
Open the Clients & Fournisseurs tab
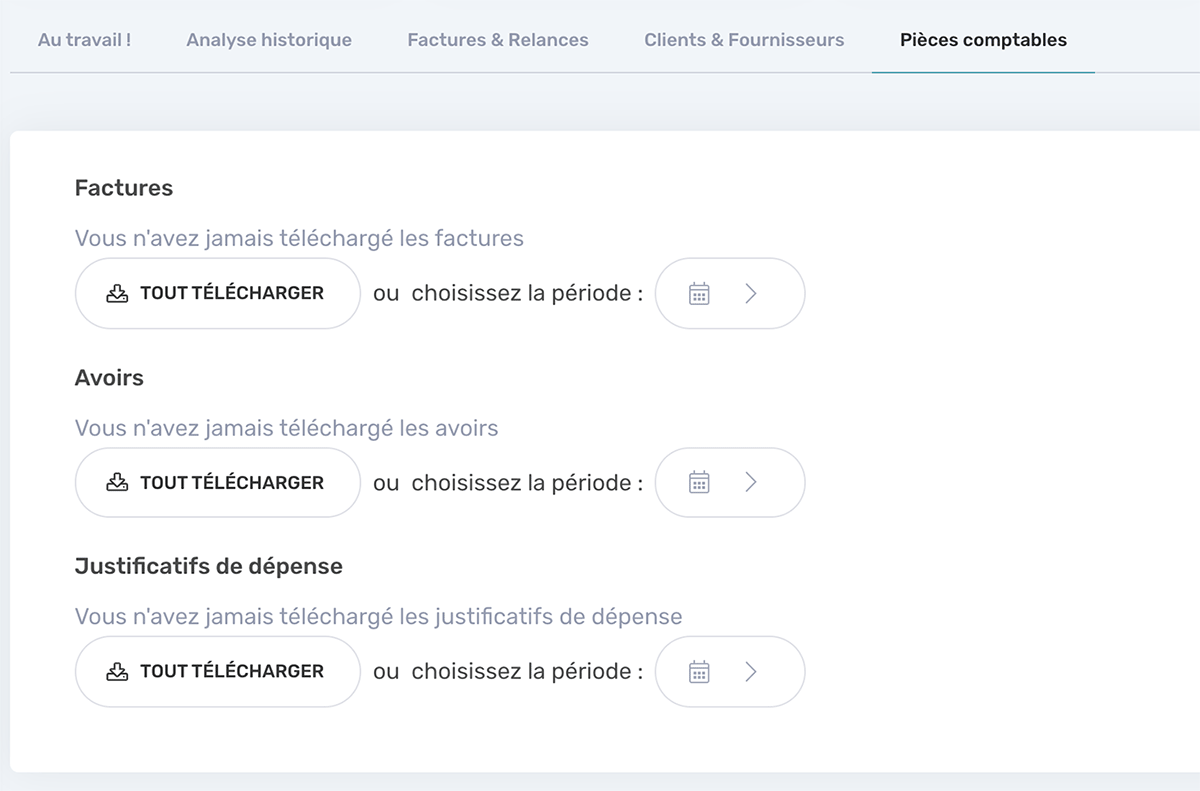[744, 40]
